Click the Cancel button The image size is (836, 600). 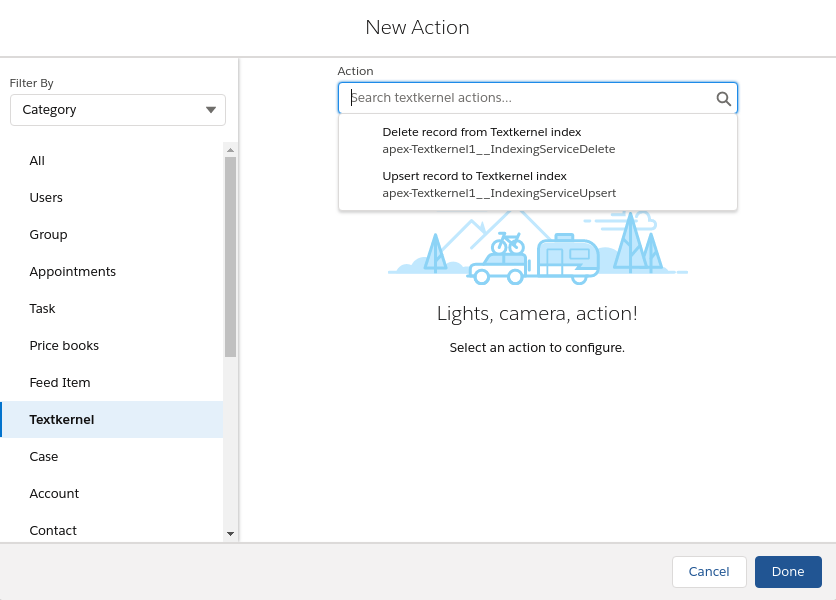pos(709,572)
